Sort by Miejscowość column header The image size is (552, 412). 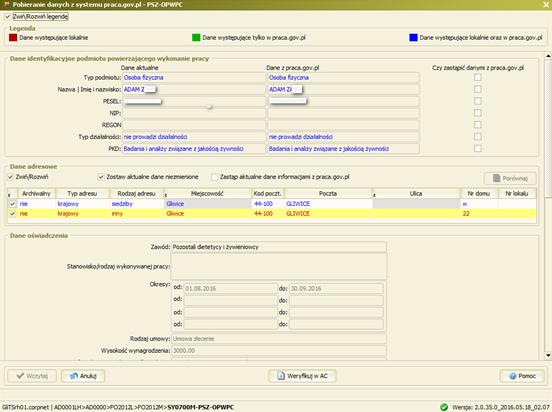(207, 193)
